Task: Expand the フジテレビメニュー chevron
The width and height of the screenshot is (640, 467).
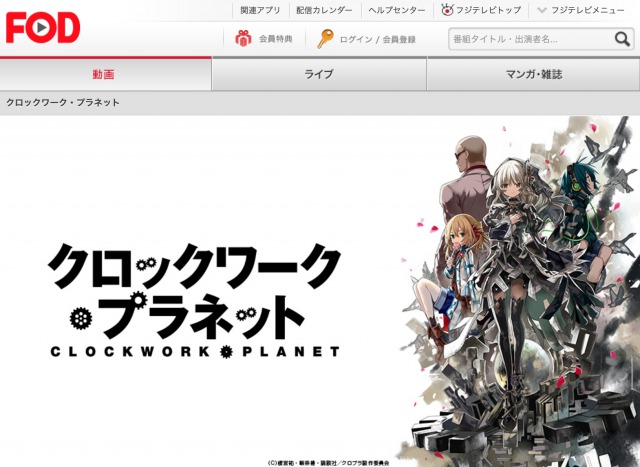Action: (542, 10)
